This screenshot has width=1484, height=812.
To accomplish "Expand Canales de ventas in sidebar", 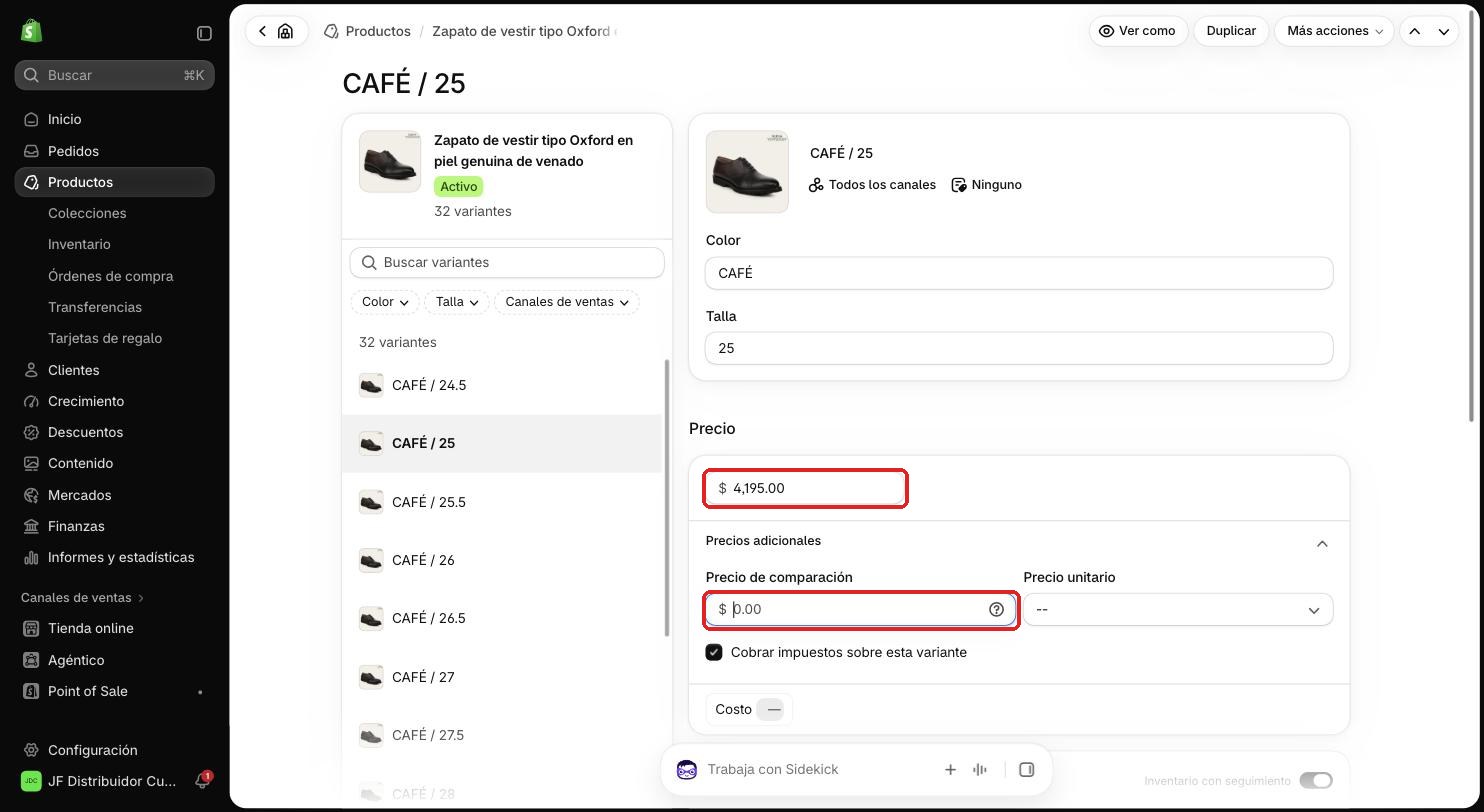I will click(x=83, y=597).
